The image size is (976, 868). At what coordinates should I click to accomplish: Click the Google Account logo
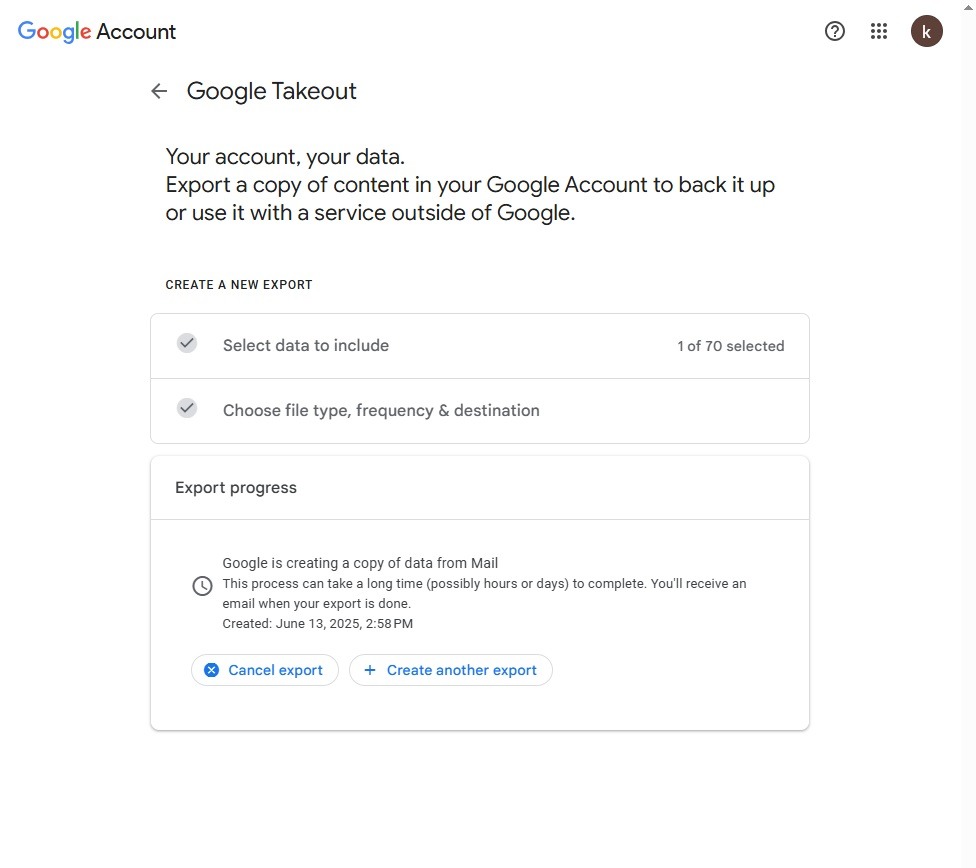[x=96, y=31]
